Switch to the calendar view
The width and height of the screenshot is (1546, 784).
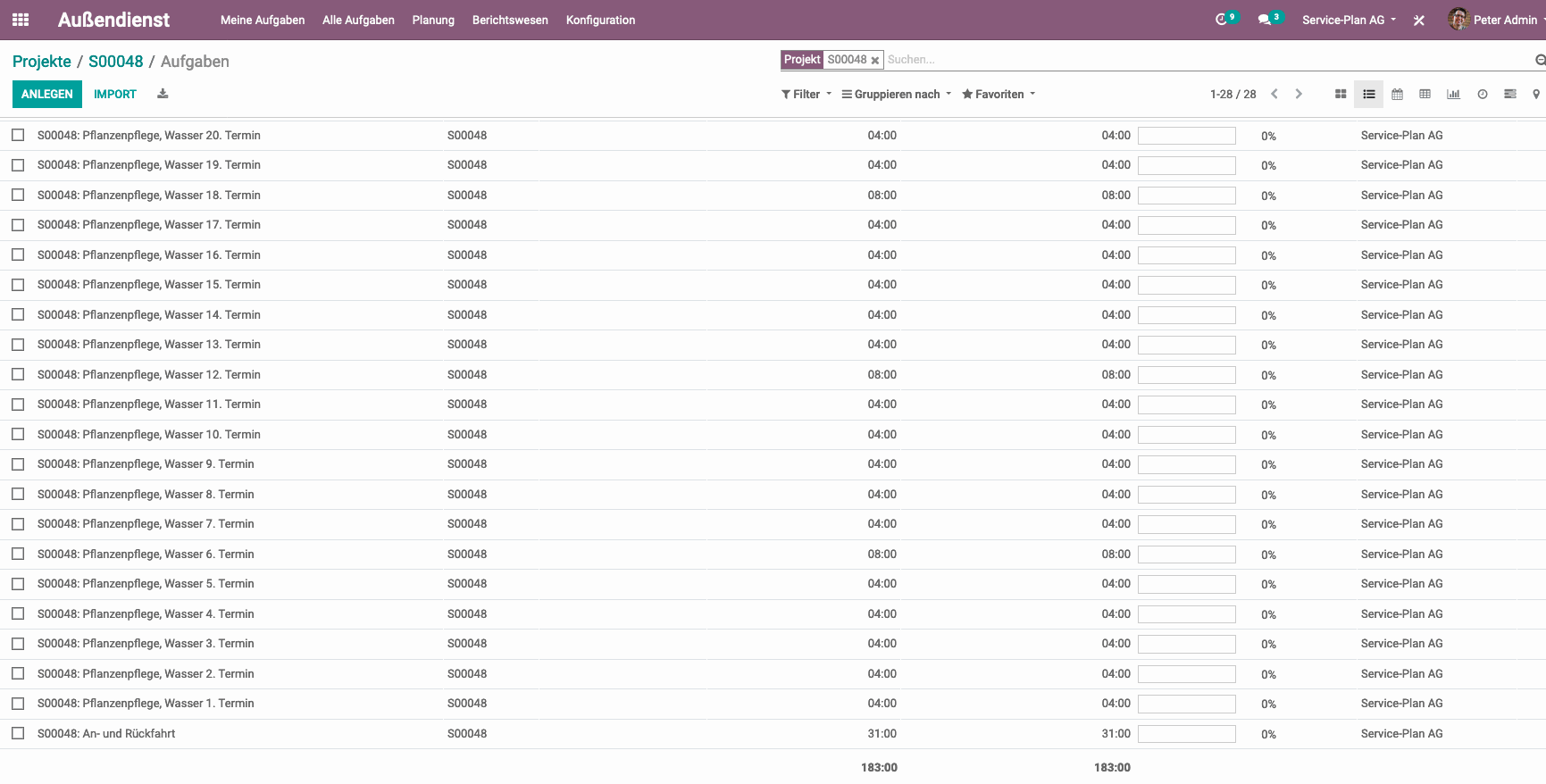1397,94
